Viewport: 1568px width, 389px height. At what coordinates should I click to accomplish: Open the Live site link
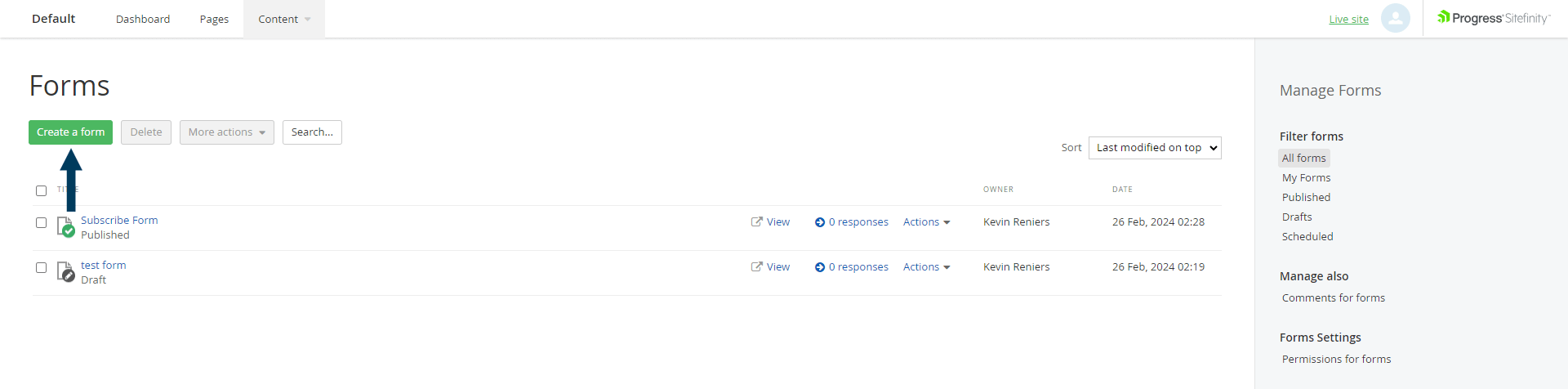[1348, 20]
